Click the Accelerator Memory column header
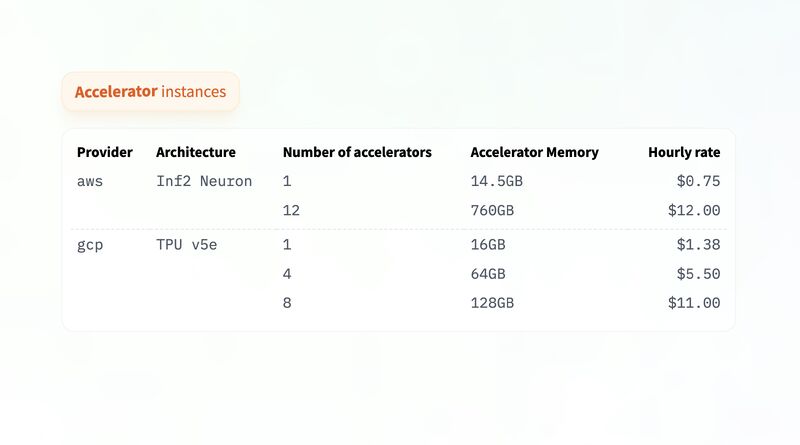Viewport: 800px width, 445px height. point(534,152)
